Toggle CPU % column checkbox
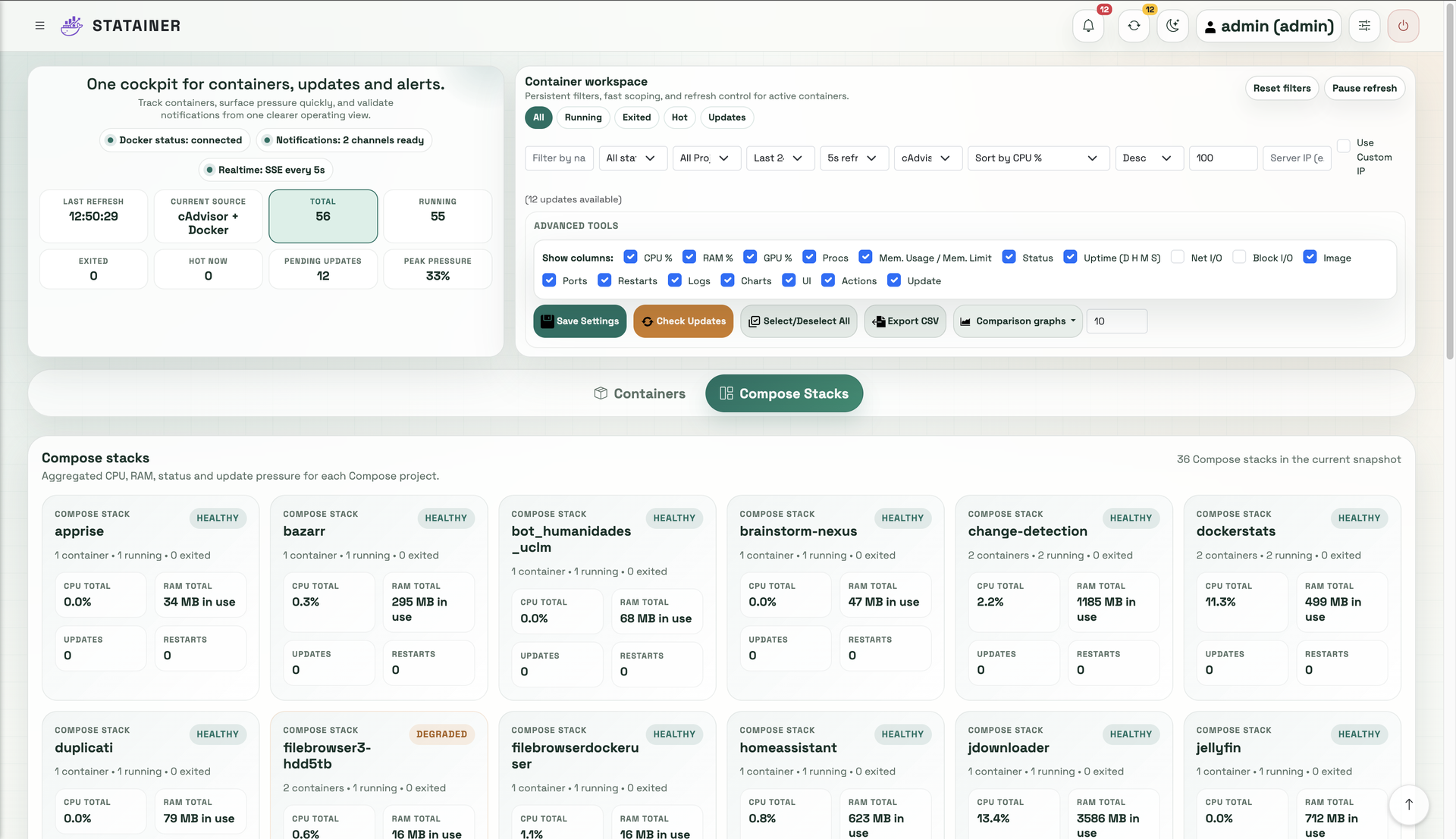 coord(630,257)
